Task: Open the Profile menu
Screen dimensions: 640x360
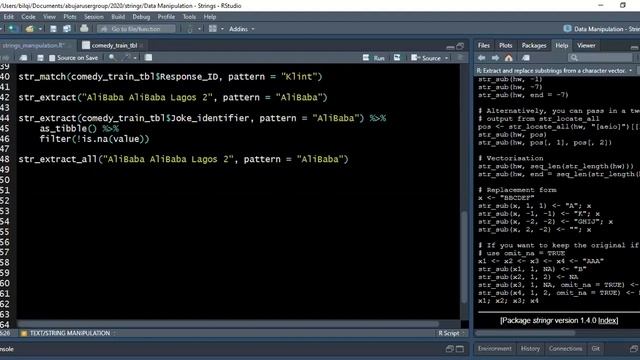Action: [166, 17]
